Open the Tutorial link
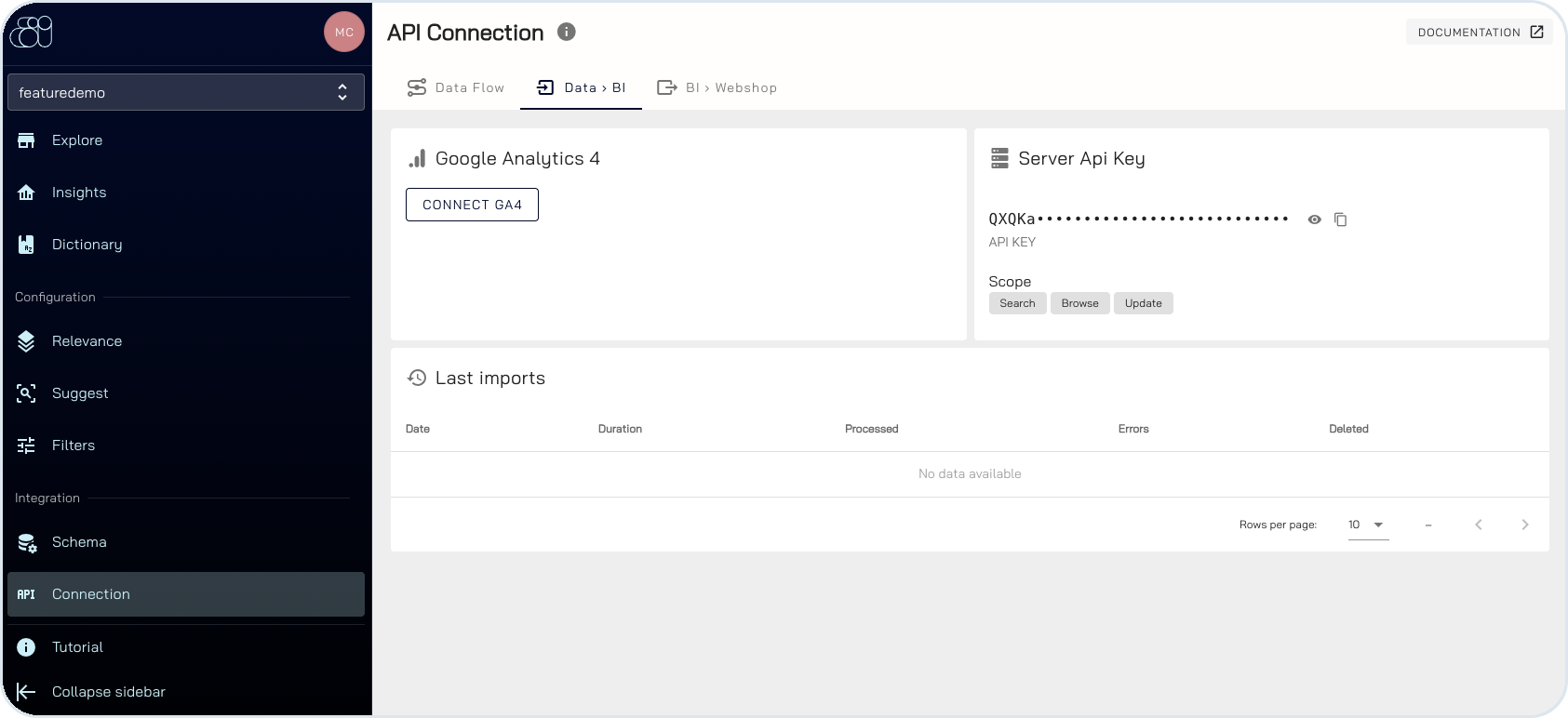1568x718 pixels. (x=186, y=647)
